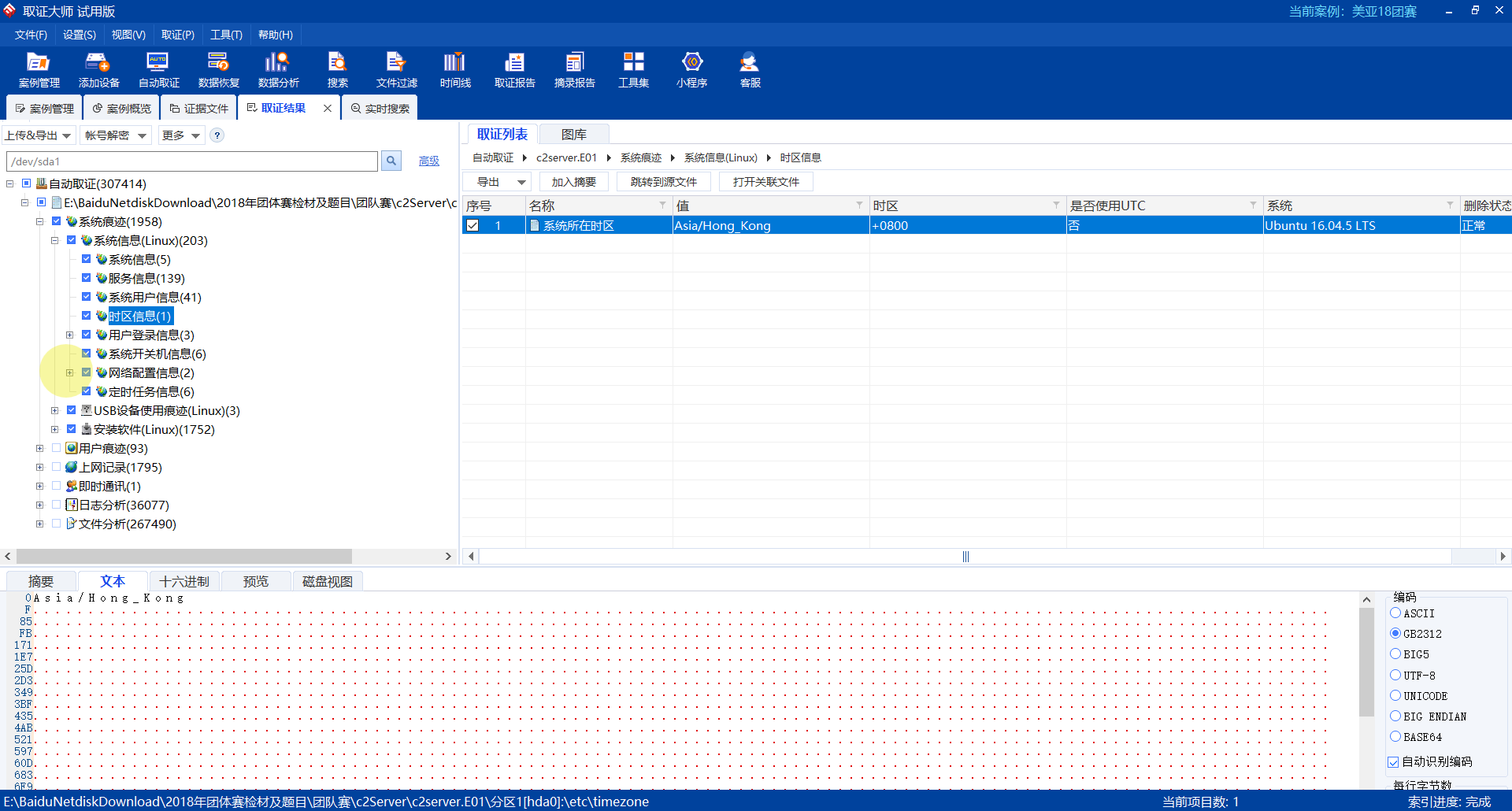Click the 跳转到源文件 button
This screenshot has height=811, width=1512.
663,182
